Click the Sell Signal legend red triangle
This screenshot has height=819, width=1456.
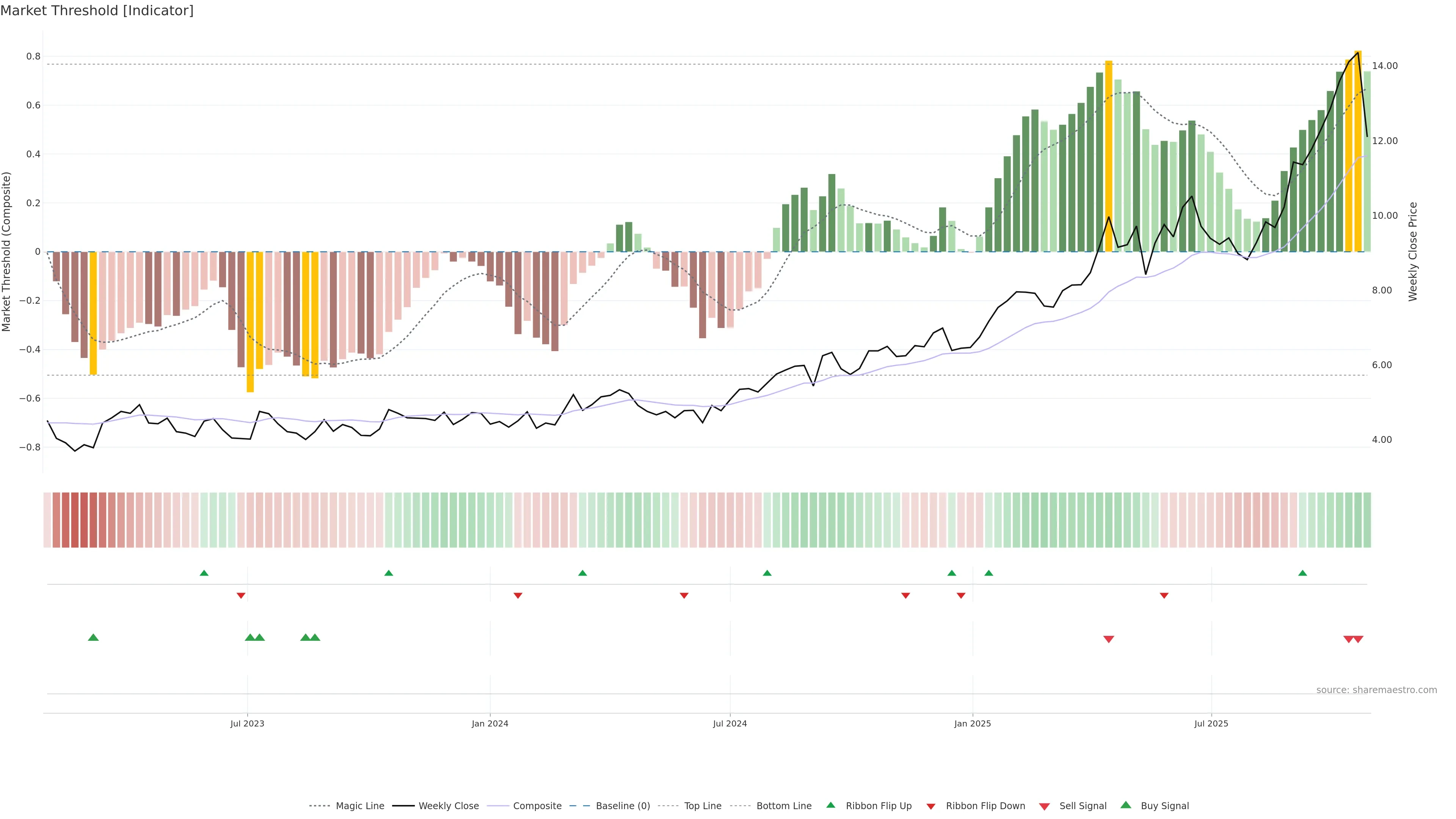[x=1044, y=806]
